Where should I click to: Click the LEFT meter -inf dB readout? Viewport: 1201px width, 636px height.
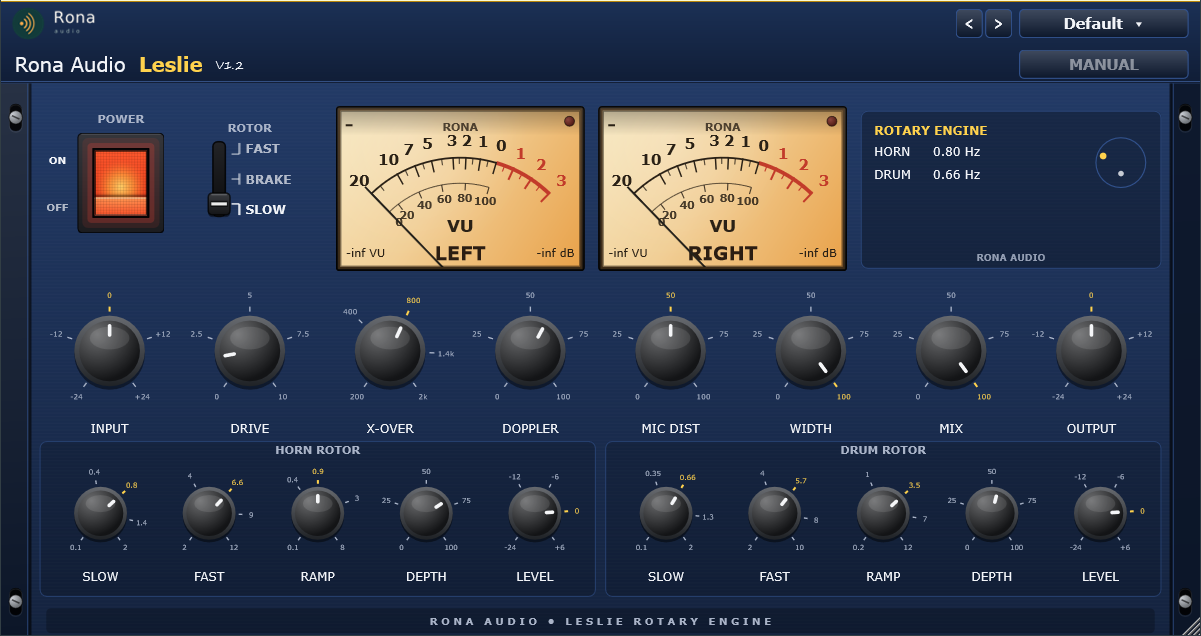tap(555, 253)
